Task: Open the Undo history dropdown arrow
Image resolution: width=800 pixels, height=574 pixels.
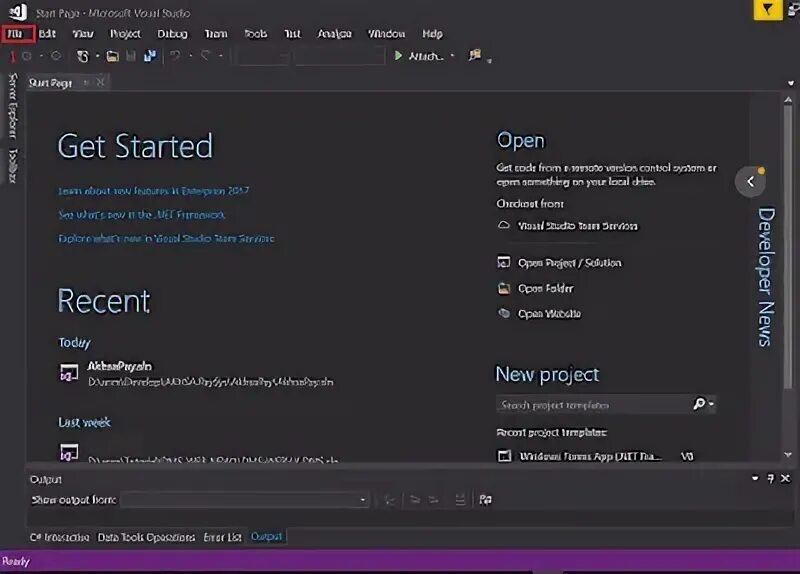Action: pos(190,56)
